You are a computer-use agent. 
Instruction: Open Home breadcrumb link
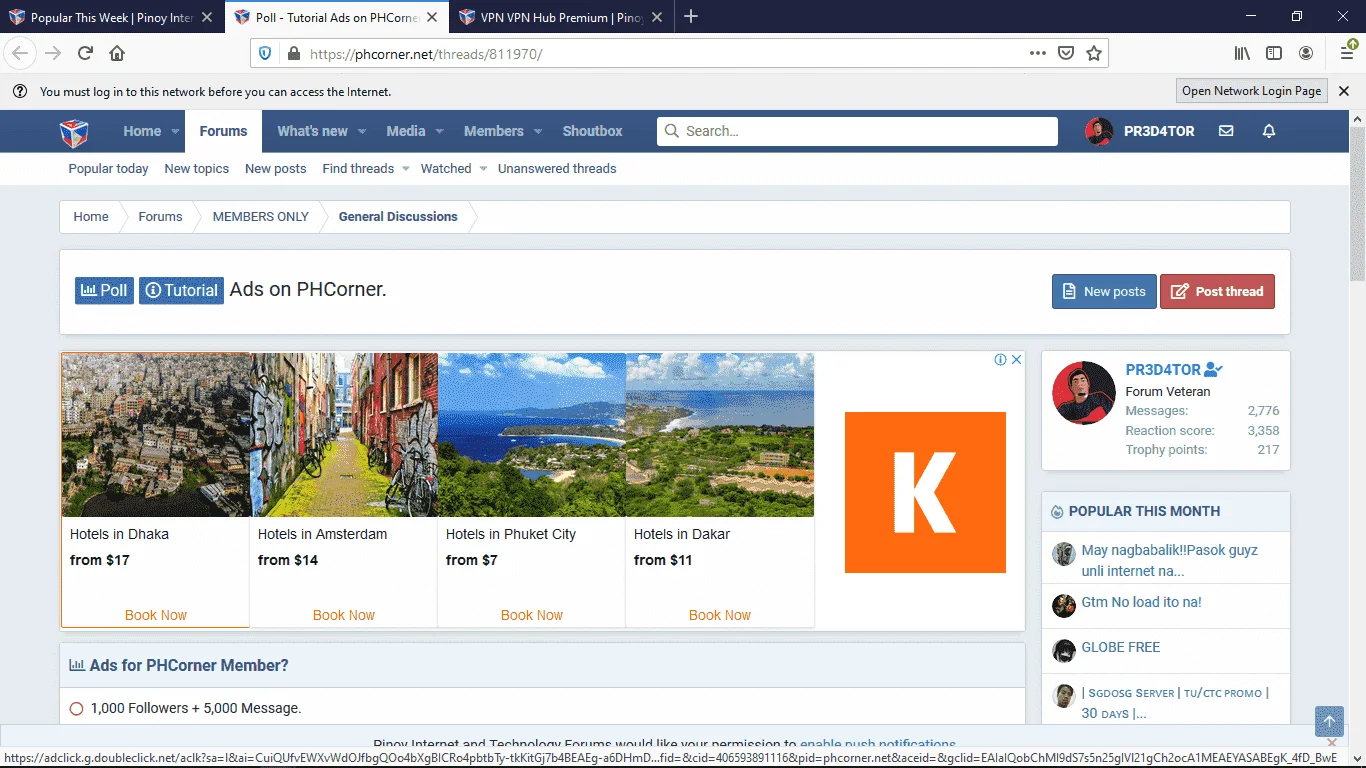point(91,217)
